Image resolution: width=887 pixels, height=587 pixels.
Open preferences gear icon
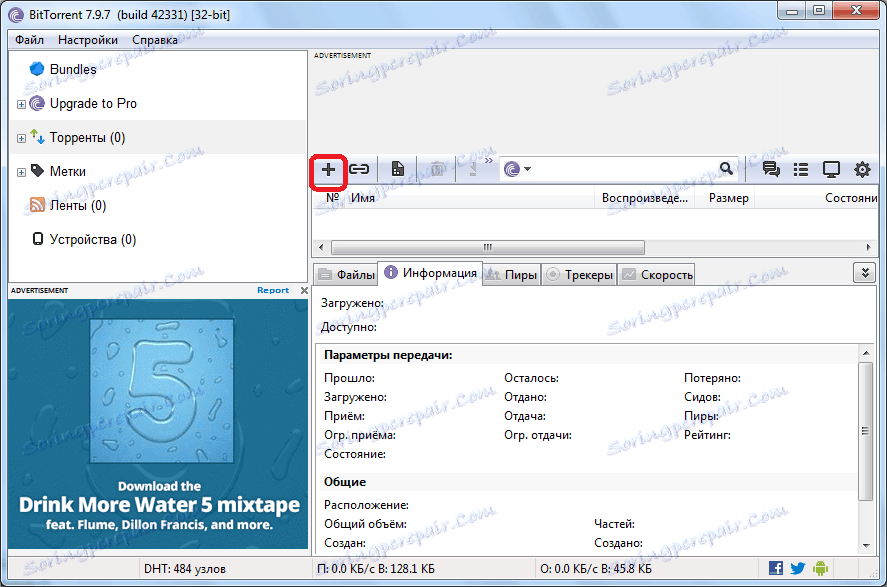click(862, 170)
